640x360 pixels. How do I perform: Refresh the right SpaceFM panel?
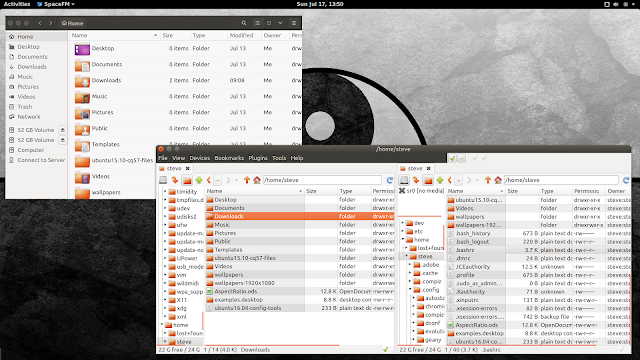(626, 180)
